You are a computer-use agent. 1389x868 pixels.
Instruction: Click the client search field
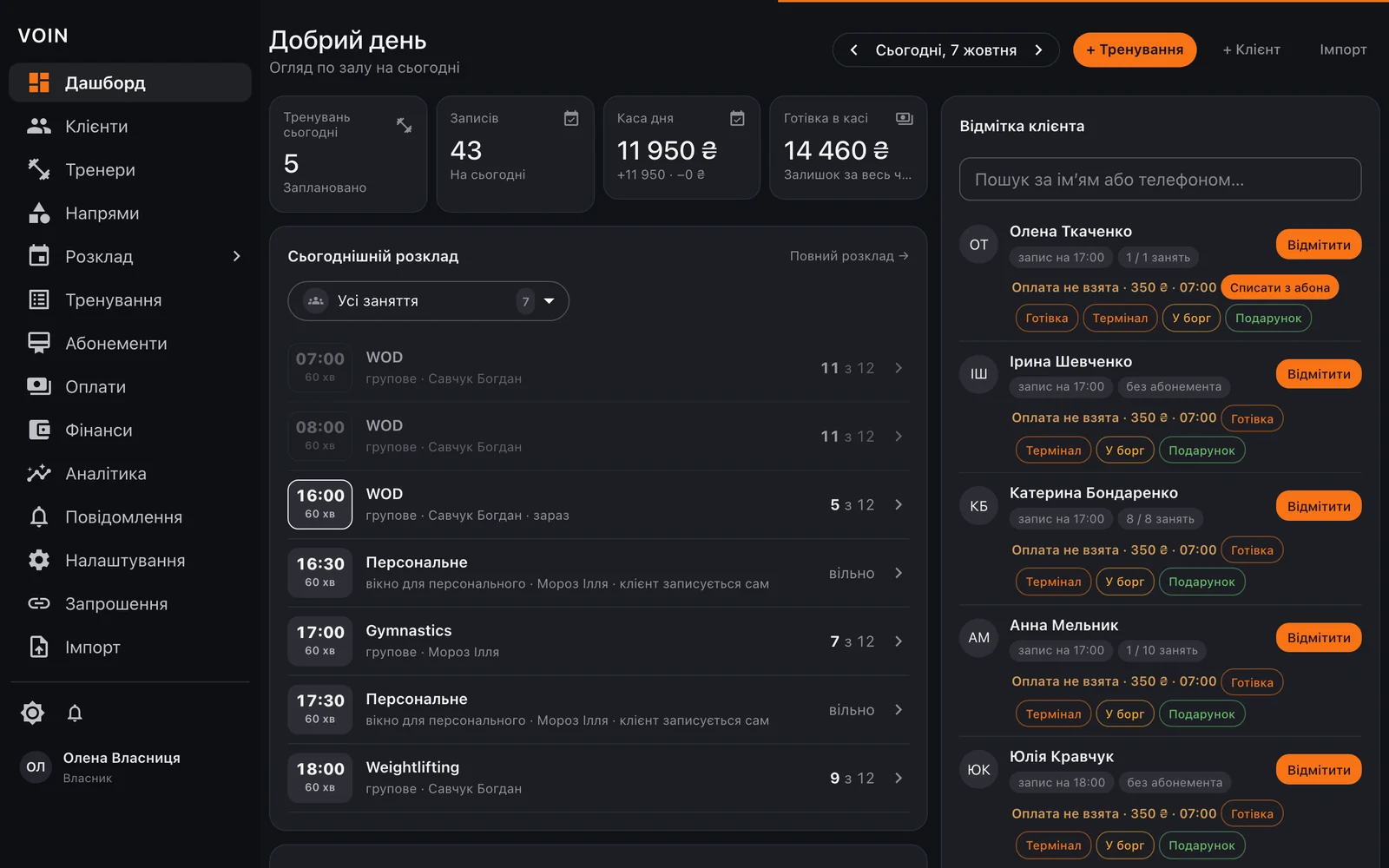pos(1160,180)
